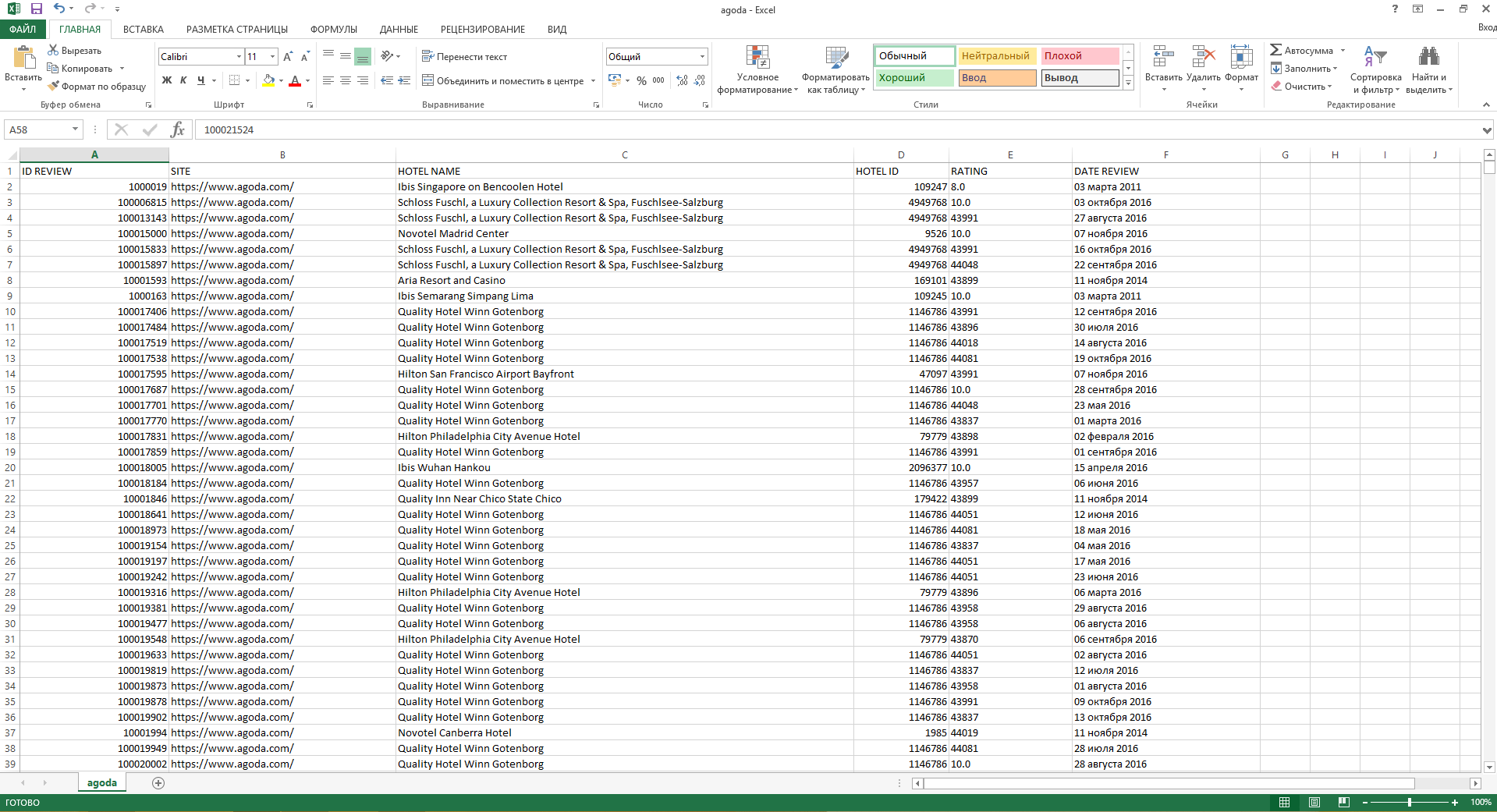Open the AutoSum (Автосумма) dropdown arrow
Viewport: 1497px width, 812px height.
coord(1343,50)
